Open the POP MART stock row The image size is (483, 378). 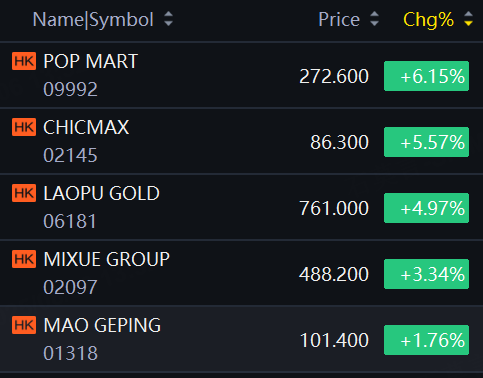click(x=241, y=75)
